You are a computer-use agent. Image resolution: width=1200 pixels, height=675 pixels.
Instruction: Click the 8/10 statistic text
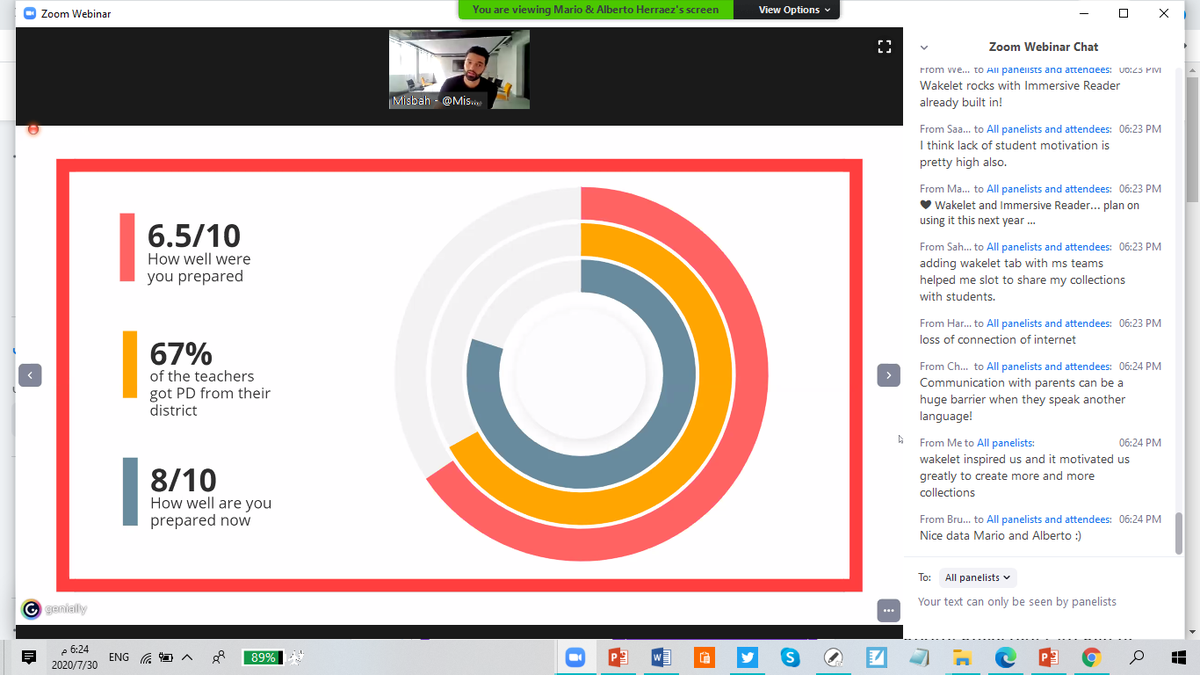pyautogui.click(x=183, y=480)
